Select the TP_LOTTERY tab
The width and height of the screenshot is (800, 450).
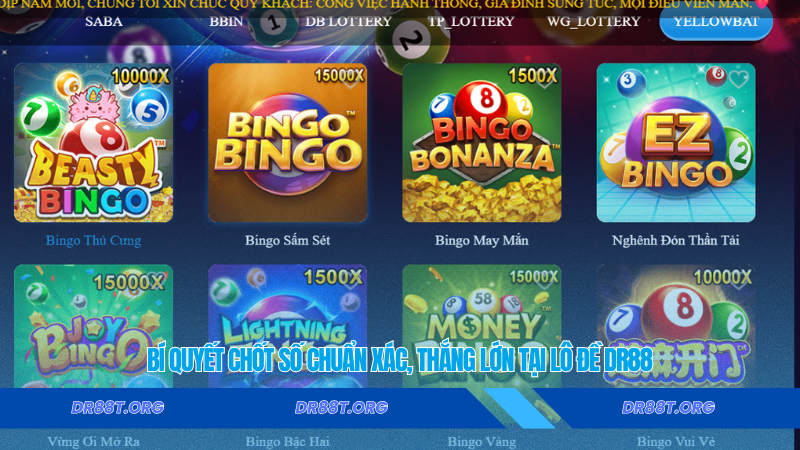pos(471,22)
